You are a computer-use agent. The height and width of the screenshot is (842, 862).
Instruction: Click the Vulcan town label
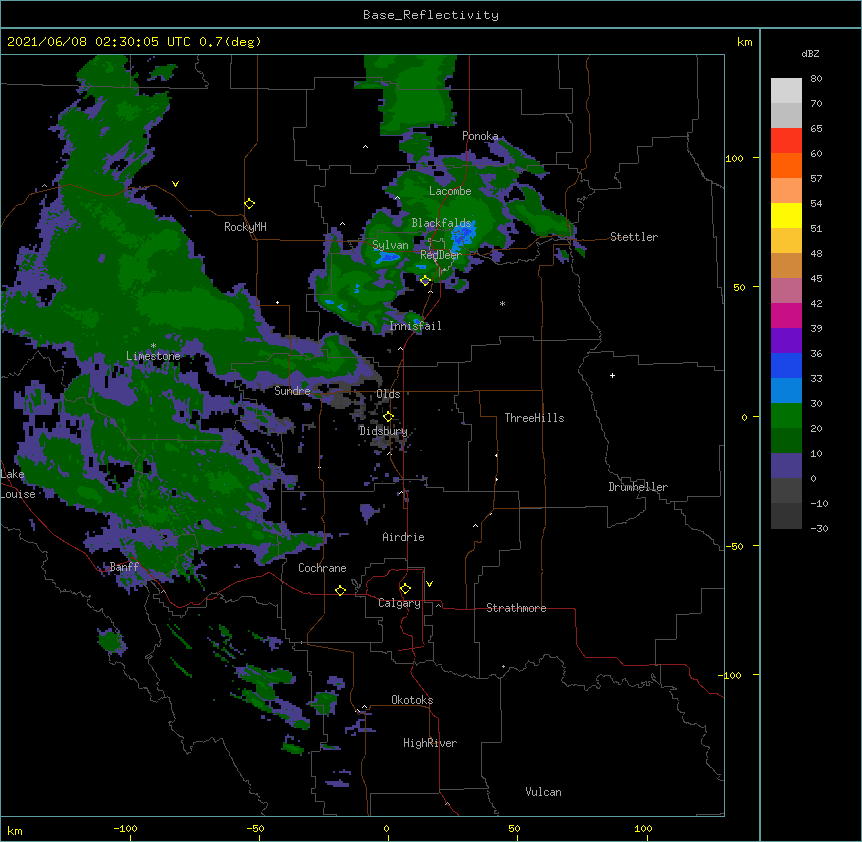click(x=543, y=792)
